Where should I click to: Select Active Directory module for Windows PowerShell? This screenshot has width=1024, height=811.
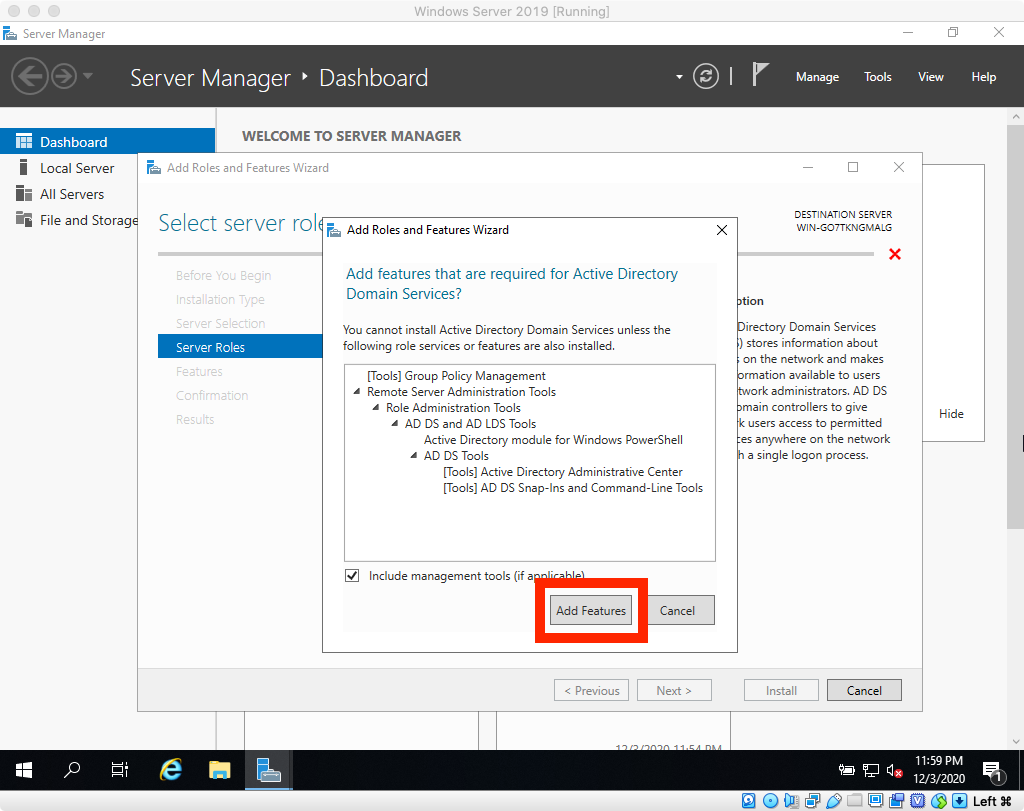(x=553, y=439)
